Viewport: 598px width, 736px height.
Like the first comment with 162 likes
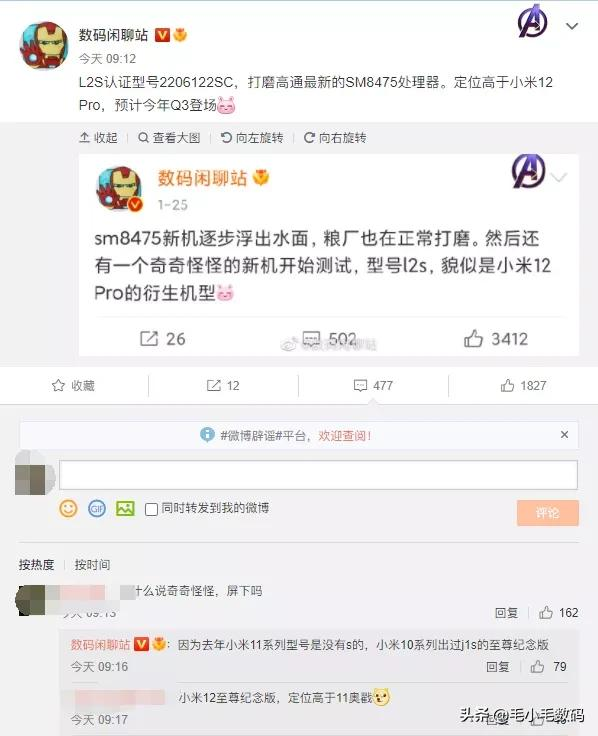coord(545,612)
